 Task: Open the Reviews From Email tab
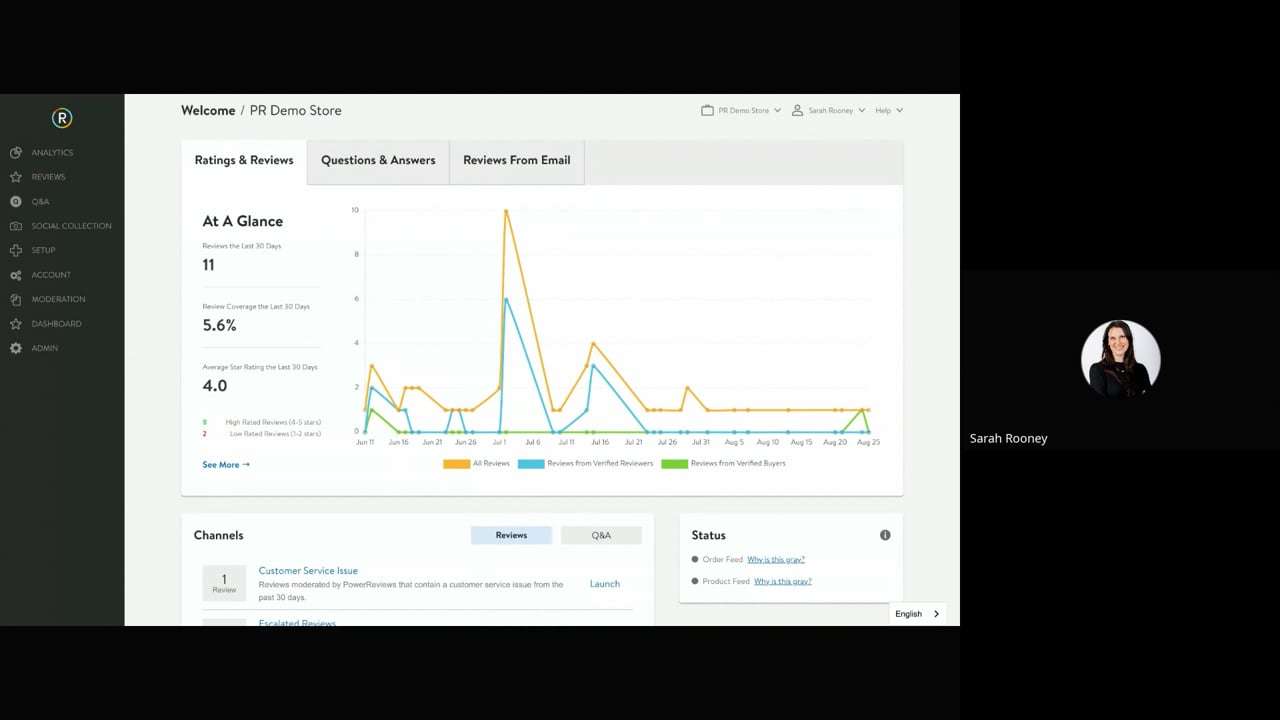pyautogui.click(x=517, y=160)
